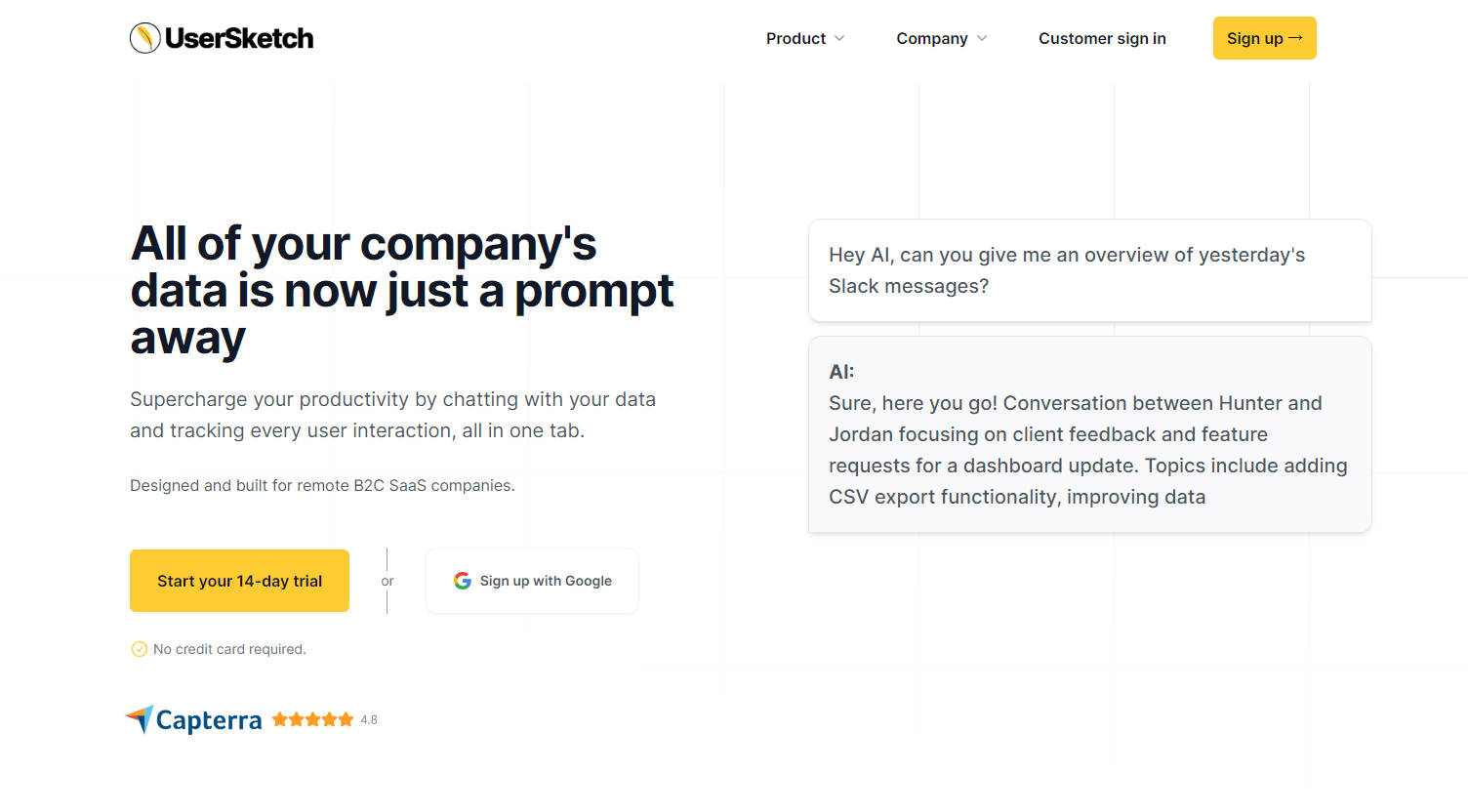Click the Capterra five-star rating

(312, 719)
